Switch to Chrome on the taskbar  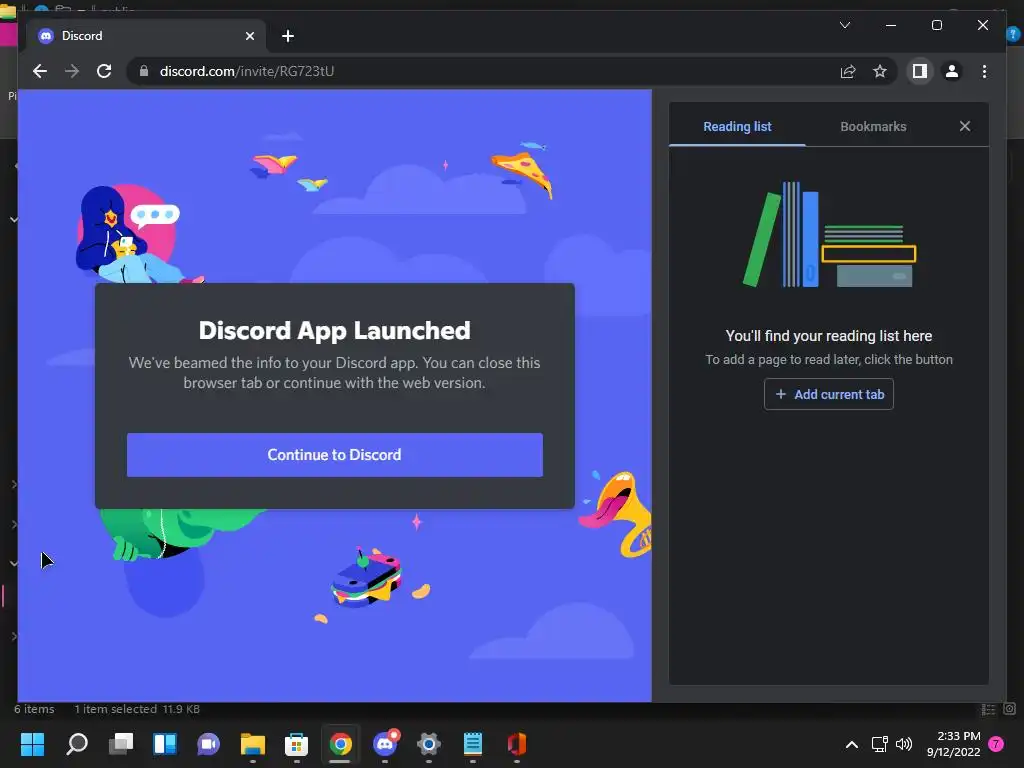coord(340,744)
